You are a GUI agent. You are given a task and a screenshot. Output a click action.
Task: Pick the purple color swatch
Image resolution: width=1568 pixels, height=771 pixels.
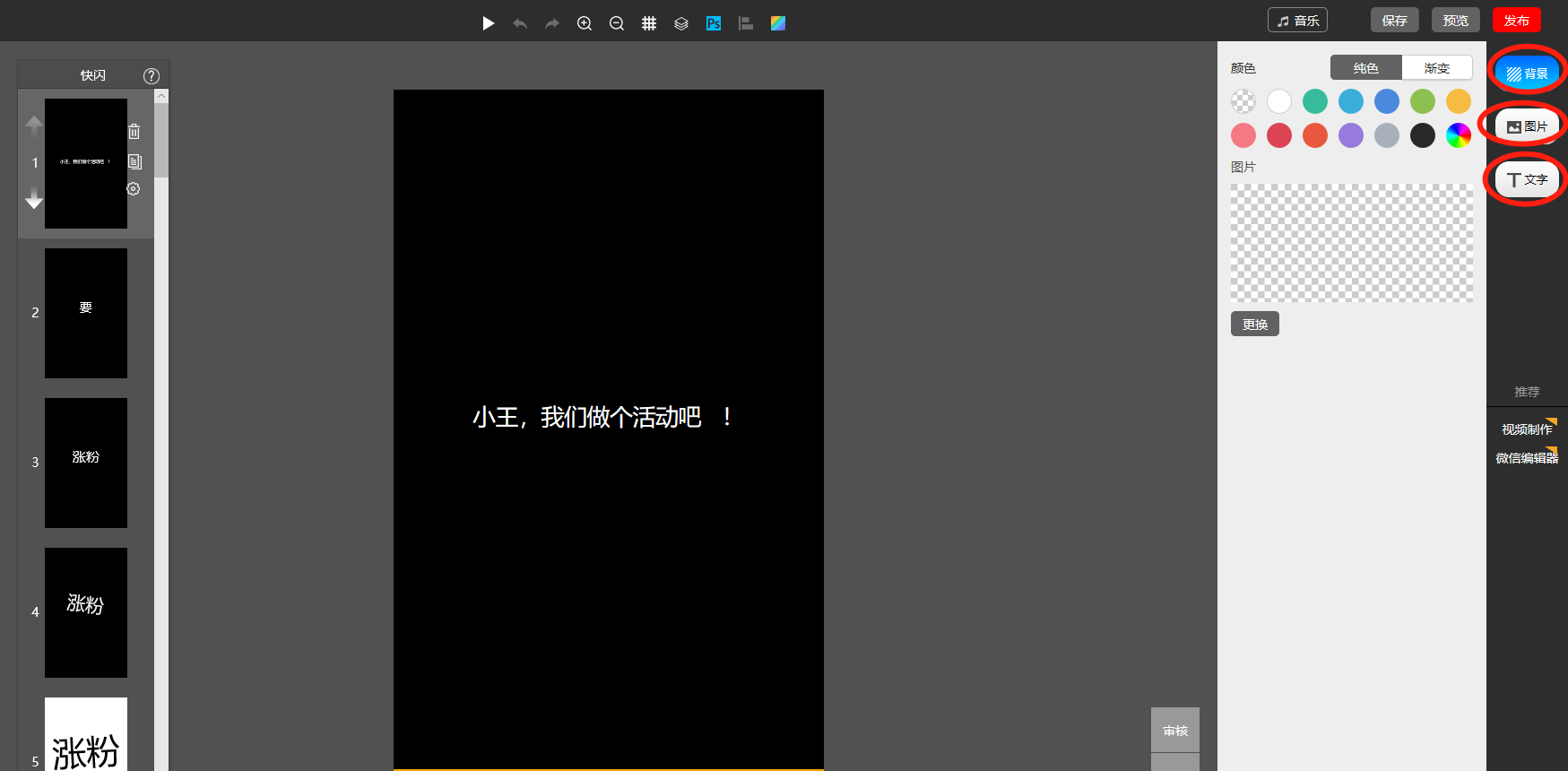[1351, 135]
